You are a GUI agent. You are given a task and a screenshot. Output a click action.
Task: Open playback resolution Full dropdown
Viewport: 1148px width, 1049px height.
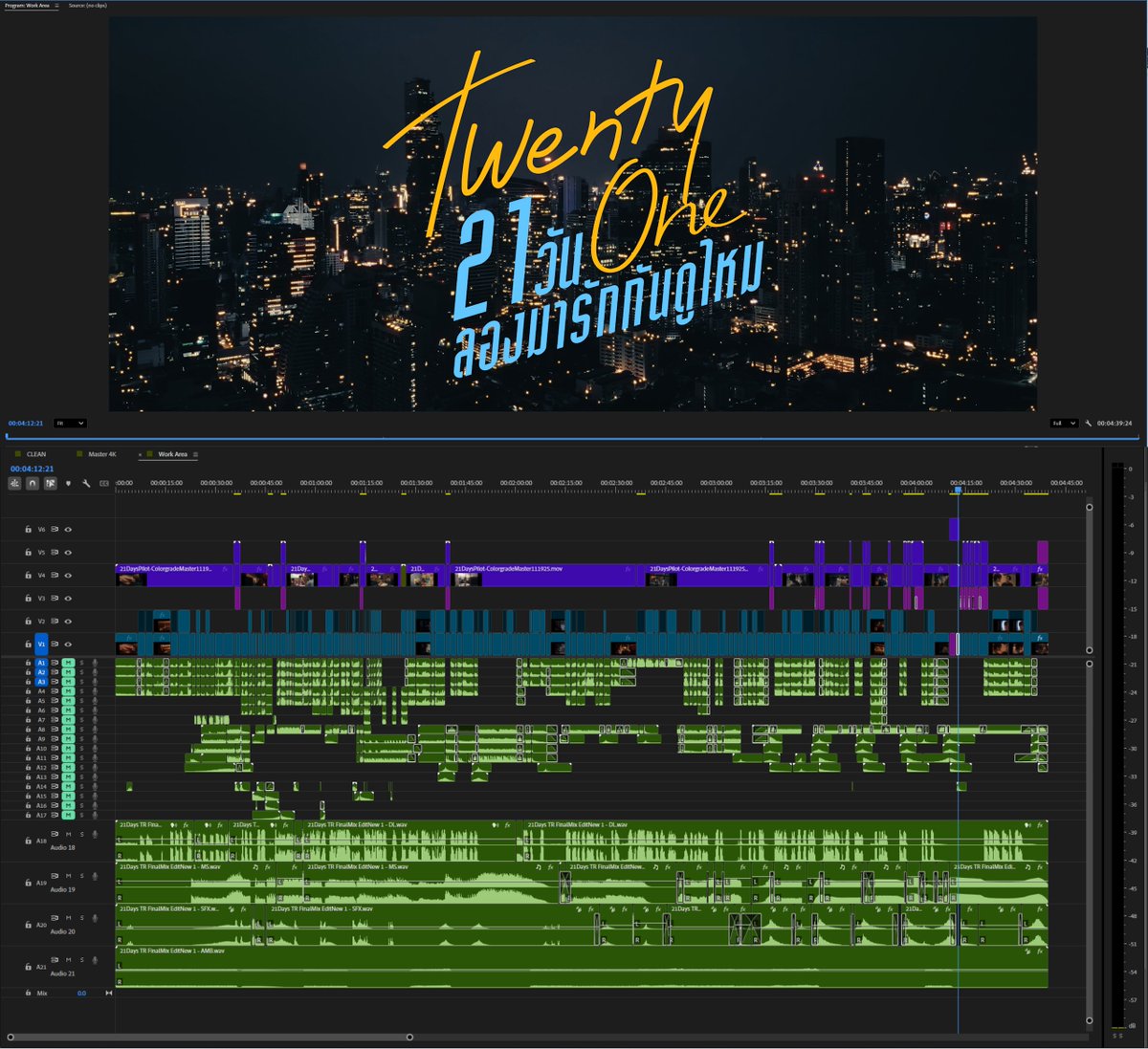[1065, 423]
